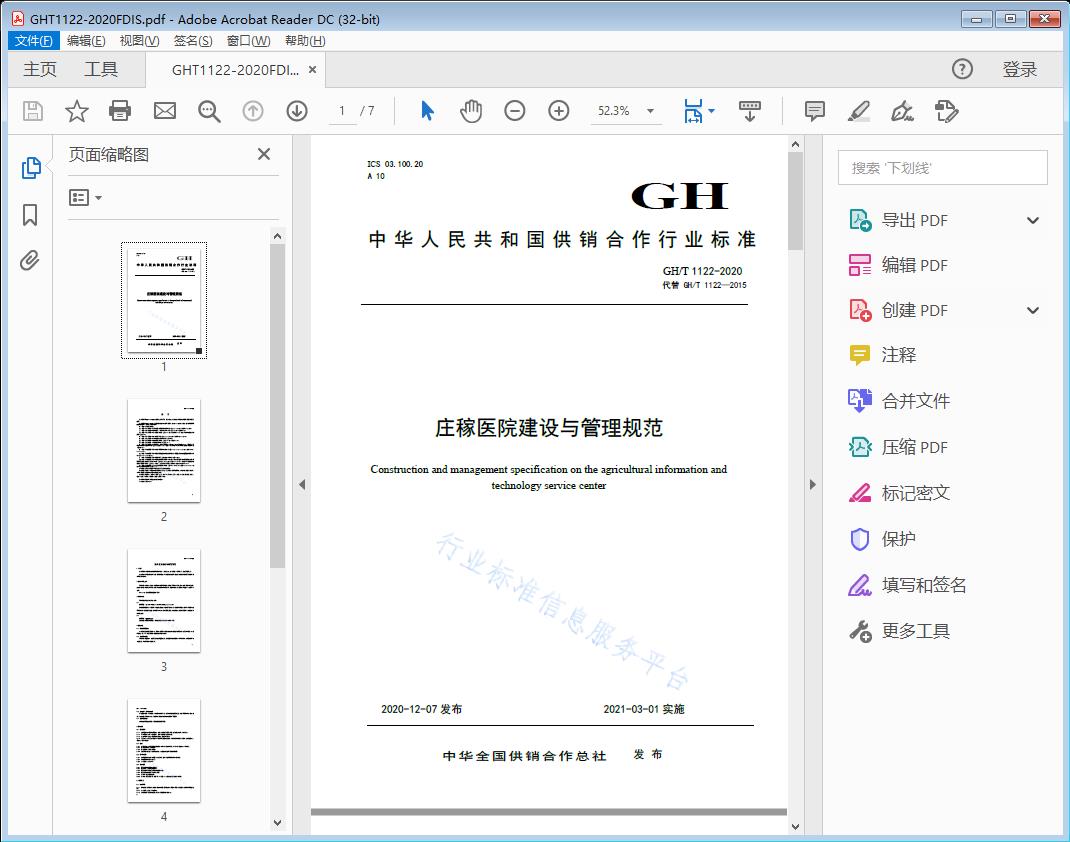Open the Attachments paperclip panel
This screenshot has height=842, width=1070.
29,260
